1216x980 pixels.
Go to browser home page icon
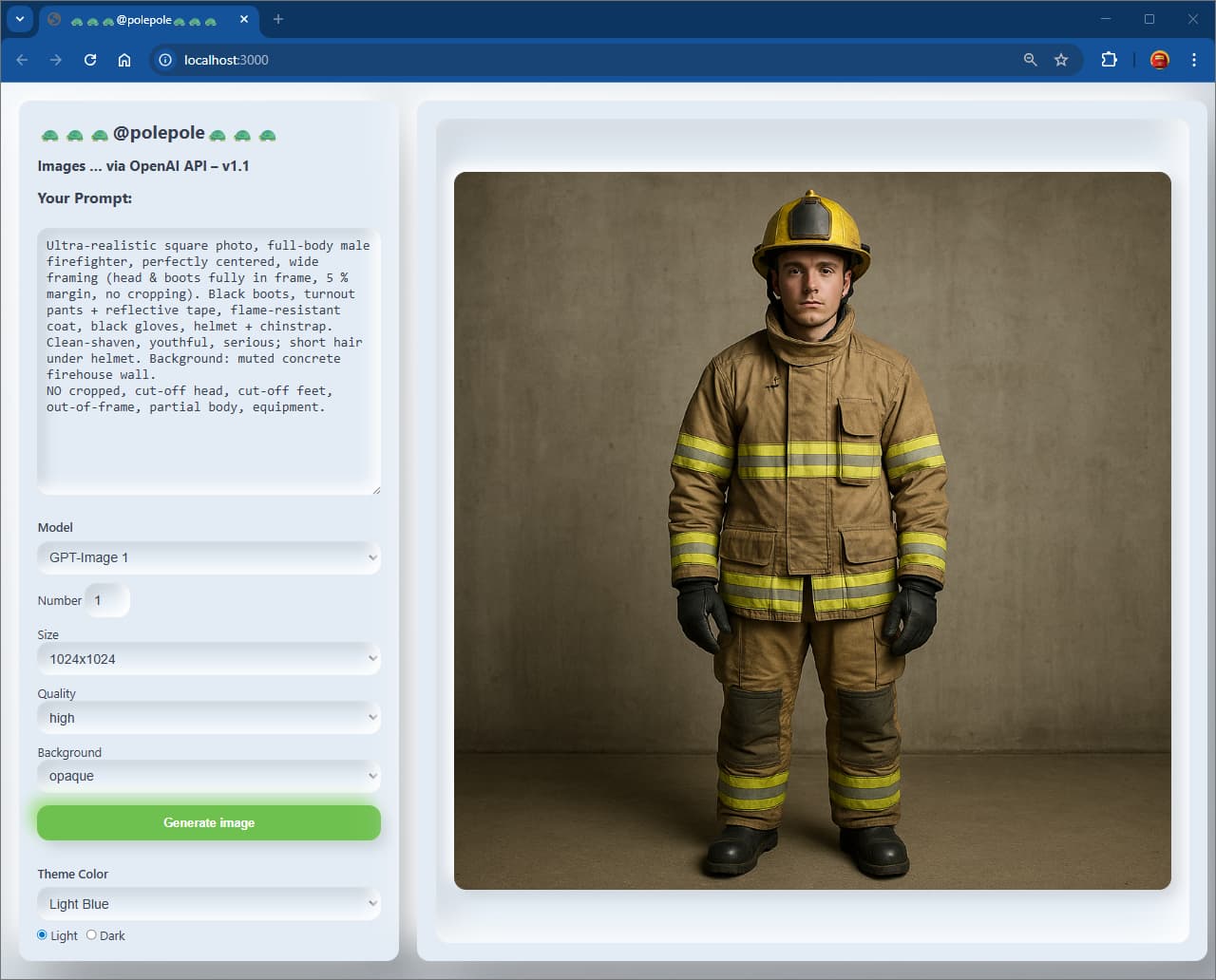tap(124, 60)
